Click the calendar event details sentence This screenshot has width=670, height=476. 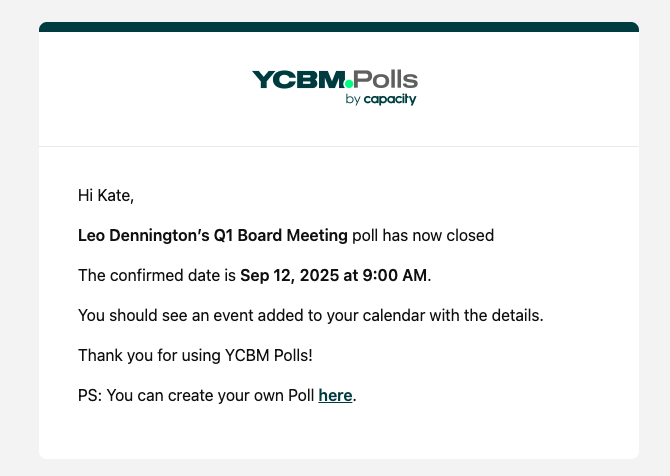click(x=310, y=315)
